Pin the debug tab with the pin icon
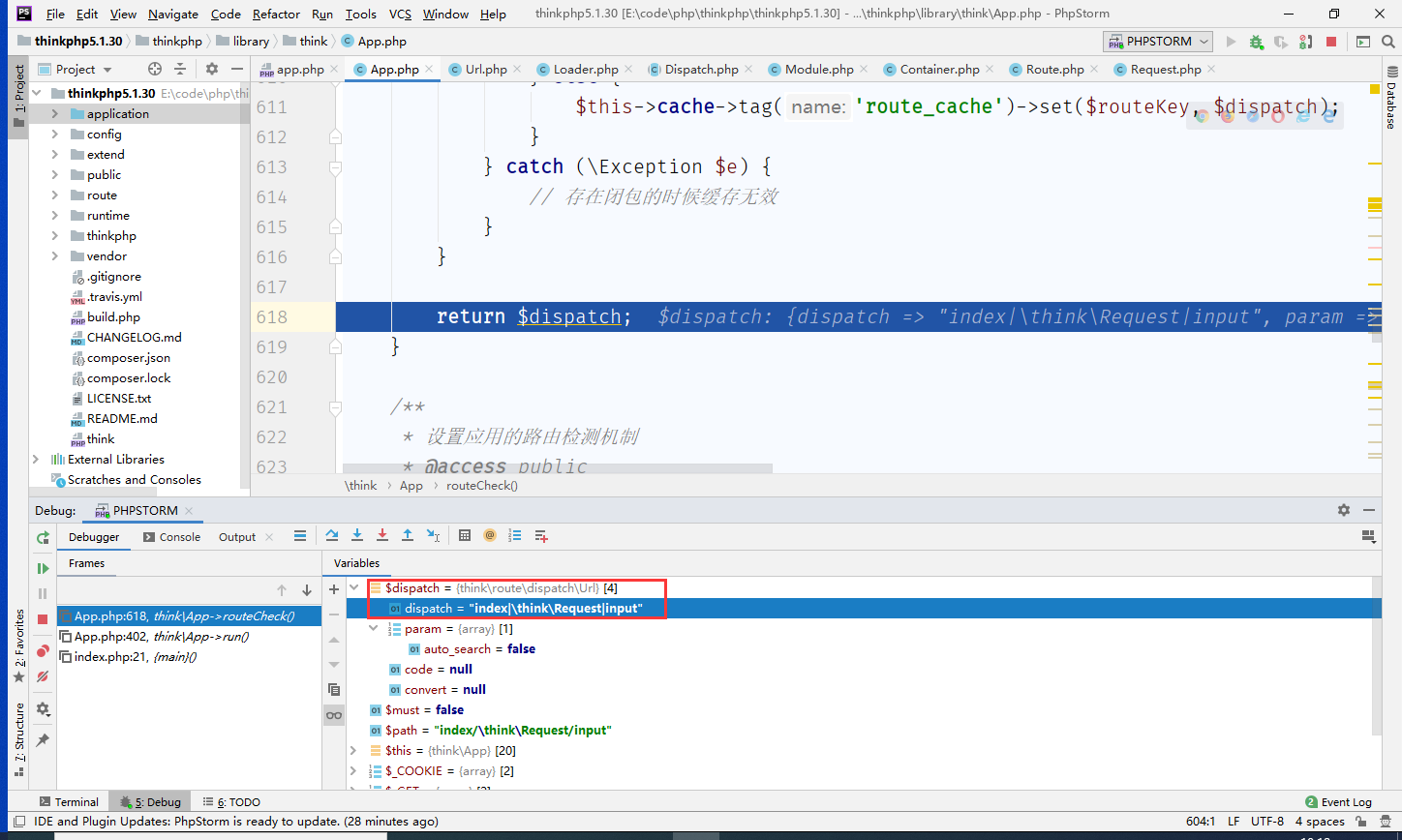The image size is (1402, 840). (43, 740)
